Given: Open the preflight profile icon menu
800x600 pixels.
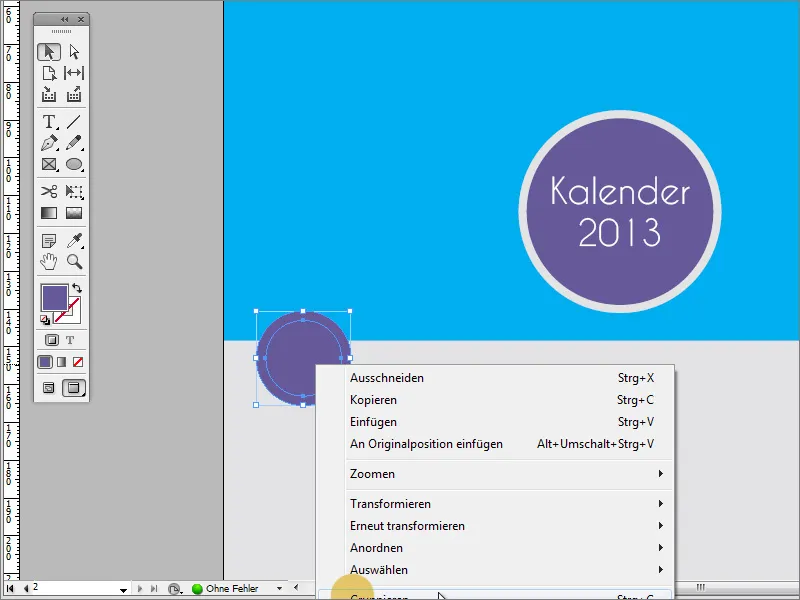Looking at the screenshot, I should pyautogui.click(x=176, y=589).
